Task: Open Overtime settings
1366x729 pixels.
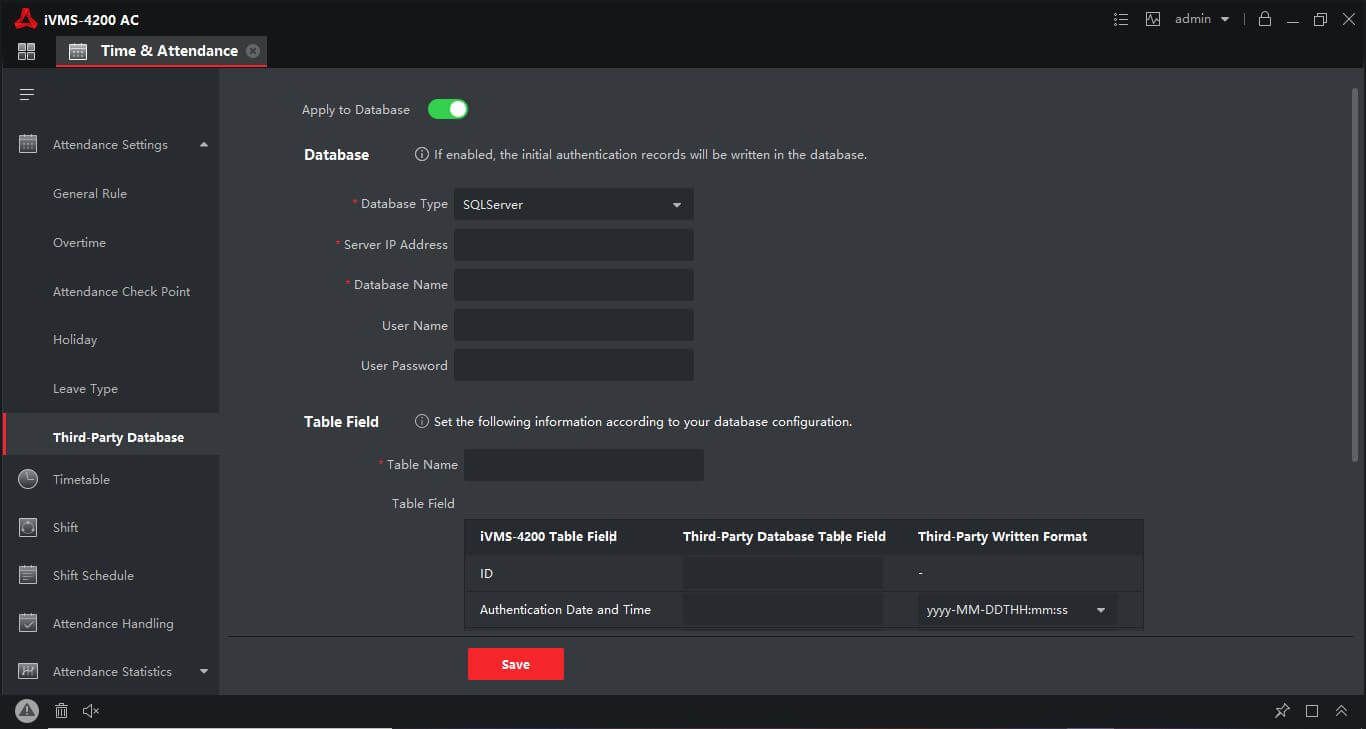Action: point(79,243)
